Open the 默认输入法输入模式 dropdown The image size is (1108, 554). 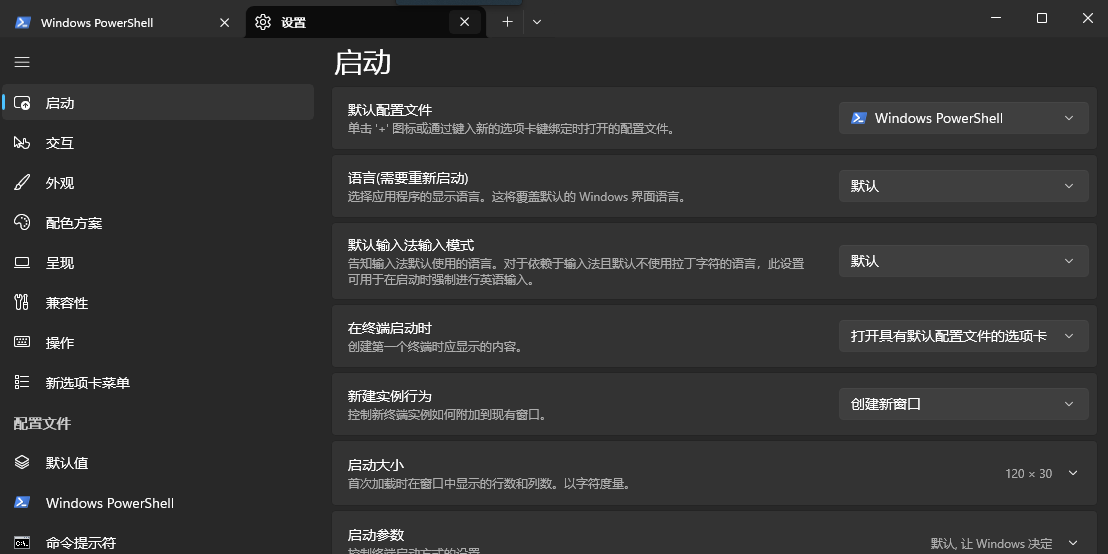tap(964, 261)
